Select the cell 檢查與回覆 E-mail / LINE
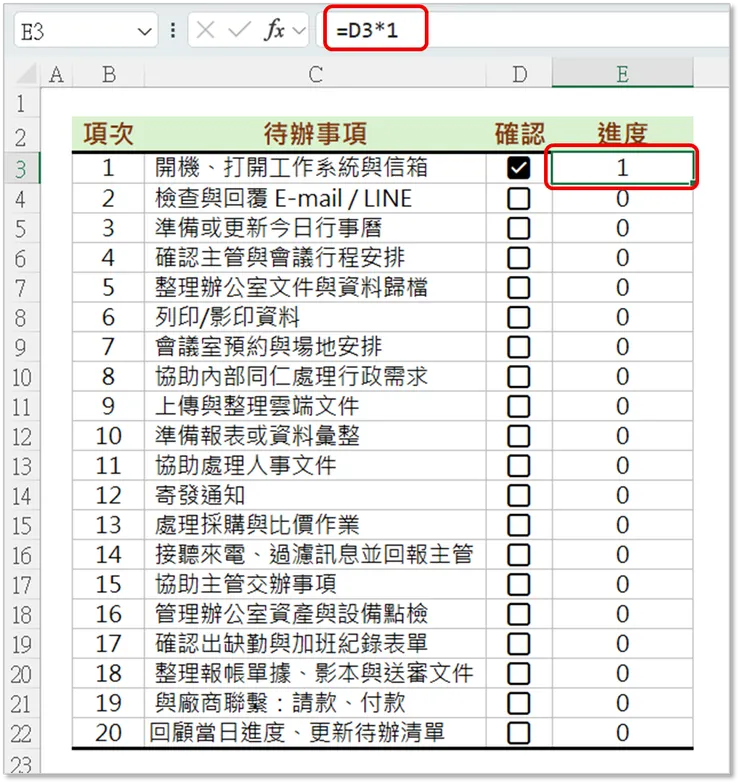The image size is (740, 784). pyautogui.click(x=315, y=198)
